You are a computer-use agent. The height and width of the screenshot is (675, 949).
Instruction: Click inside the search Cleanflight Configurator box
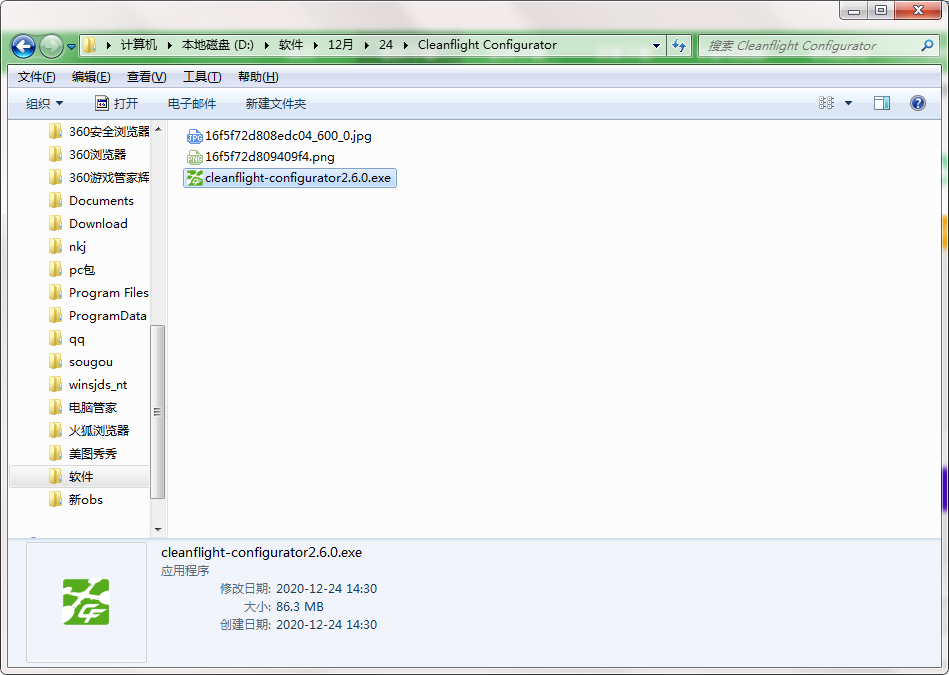click(810, 45)
